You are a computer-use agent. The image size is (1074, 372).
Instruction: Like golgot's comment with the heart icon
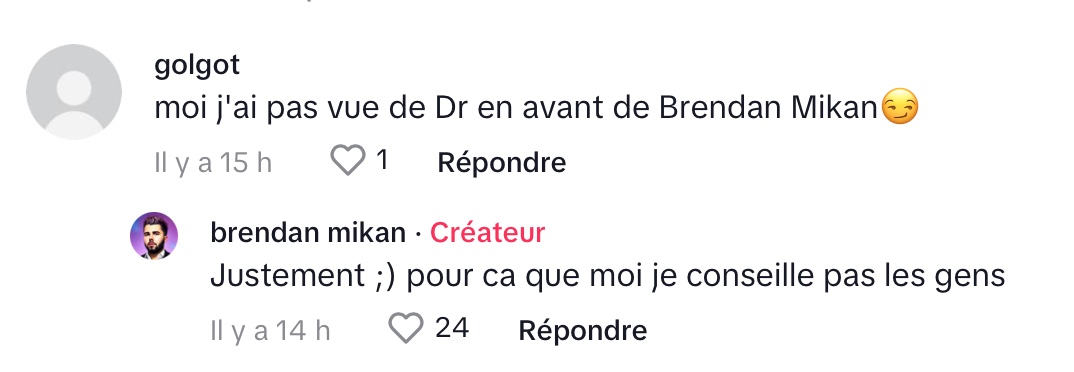pyautogui.click(x=348, y=162)
